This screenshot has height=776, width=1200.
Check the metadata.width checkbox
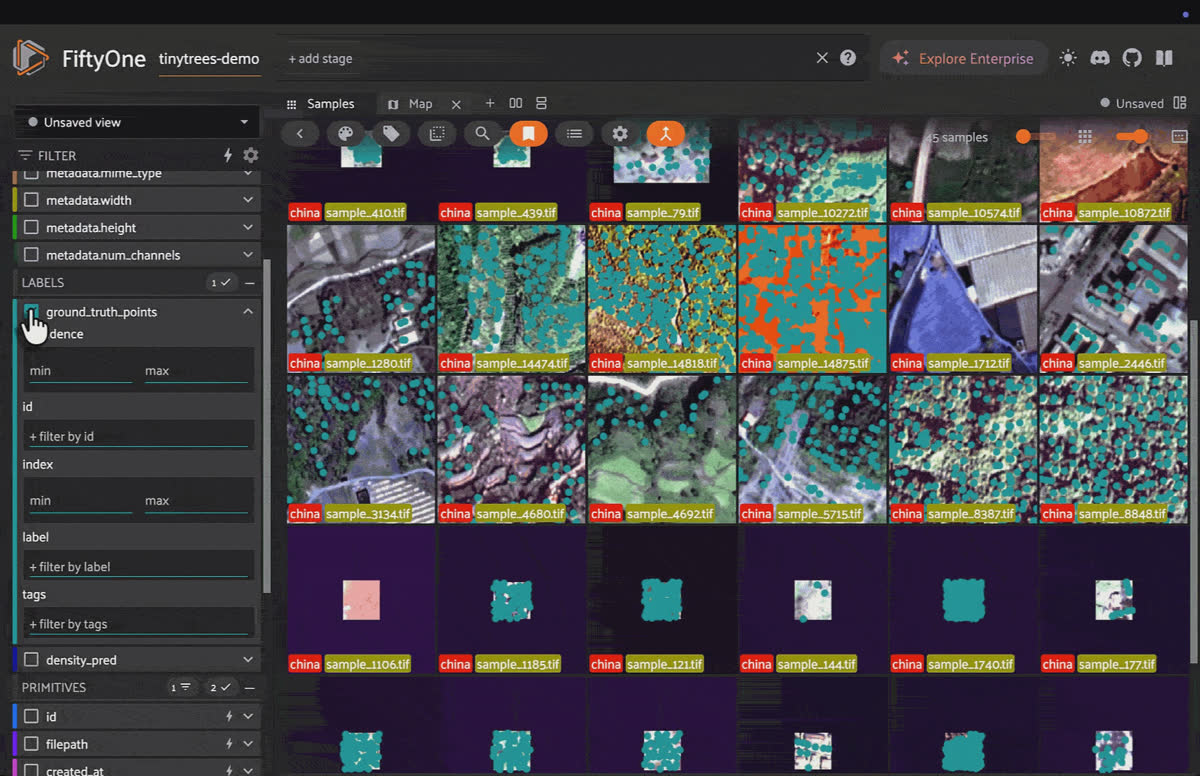[31, 200]
